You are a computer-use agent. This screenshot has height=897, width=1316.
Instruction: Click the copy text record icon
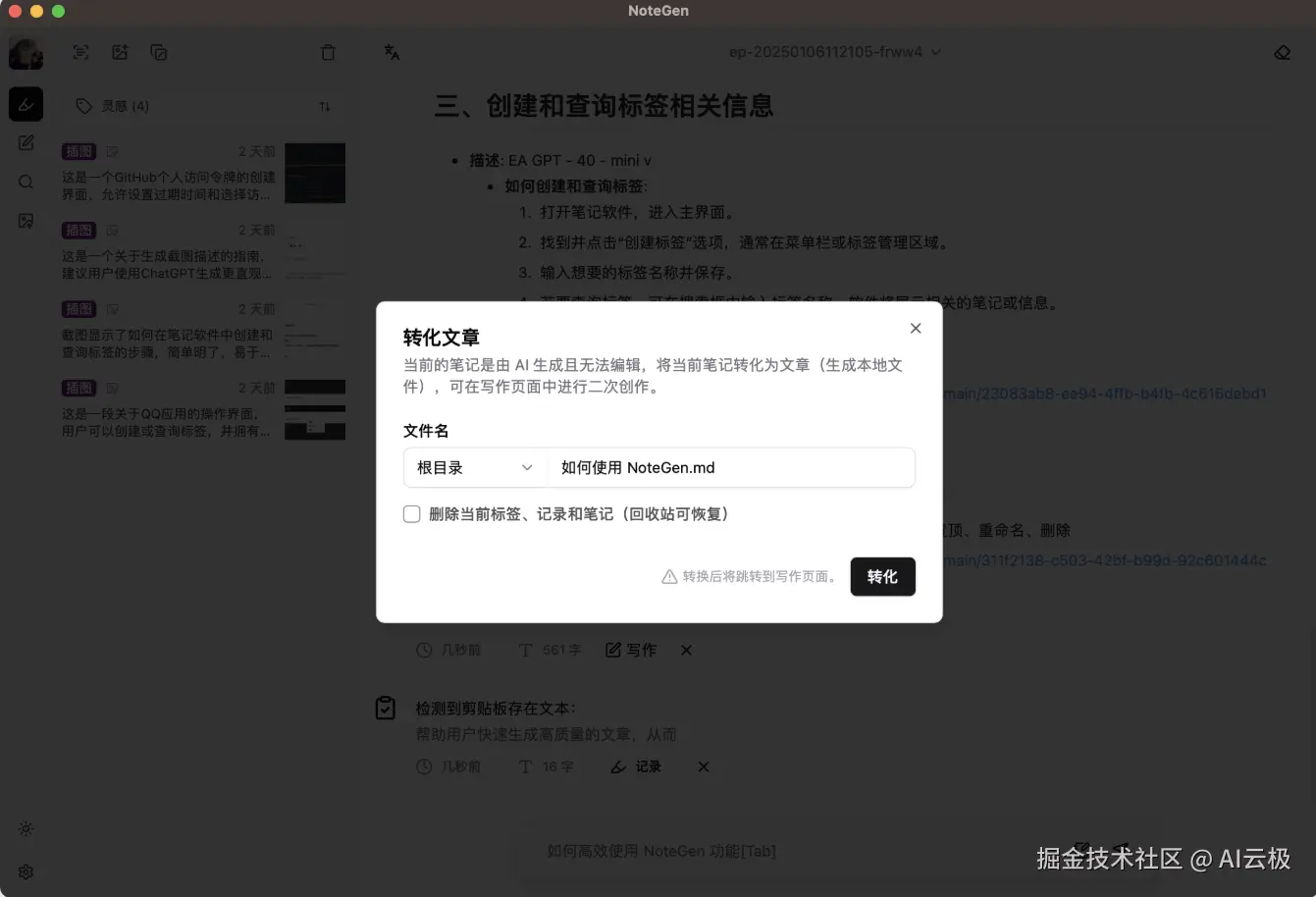(159, 53)
